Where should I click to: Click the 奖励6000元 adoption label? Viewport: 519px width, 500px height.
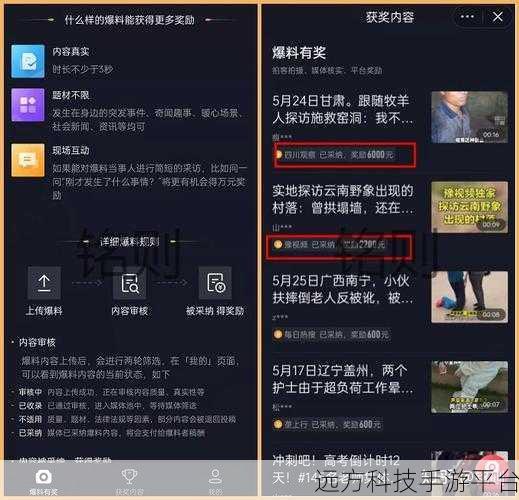[334, 155]
